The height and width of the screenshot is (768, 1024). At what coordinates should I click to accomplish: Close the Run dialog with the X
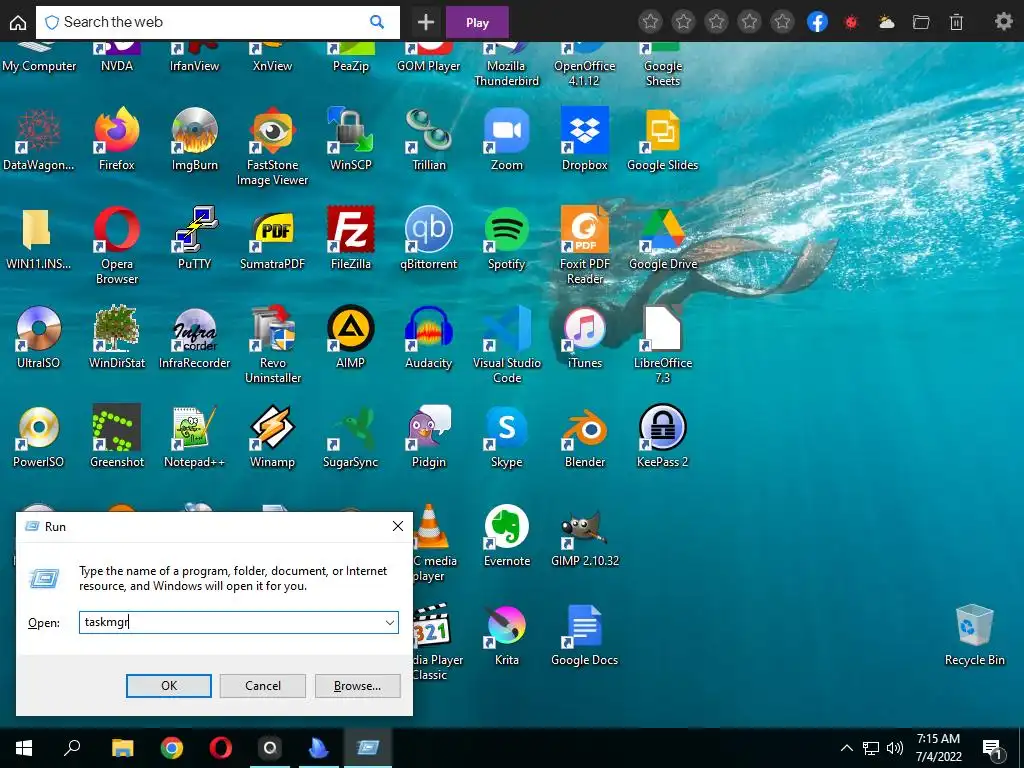pos(398,526)
